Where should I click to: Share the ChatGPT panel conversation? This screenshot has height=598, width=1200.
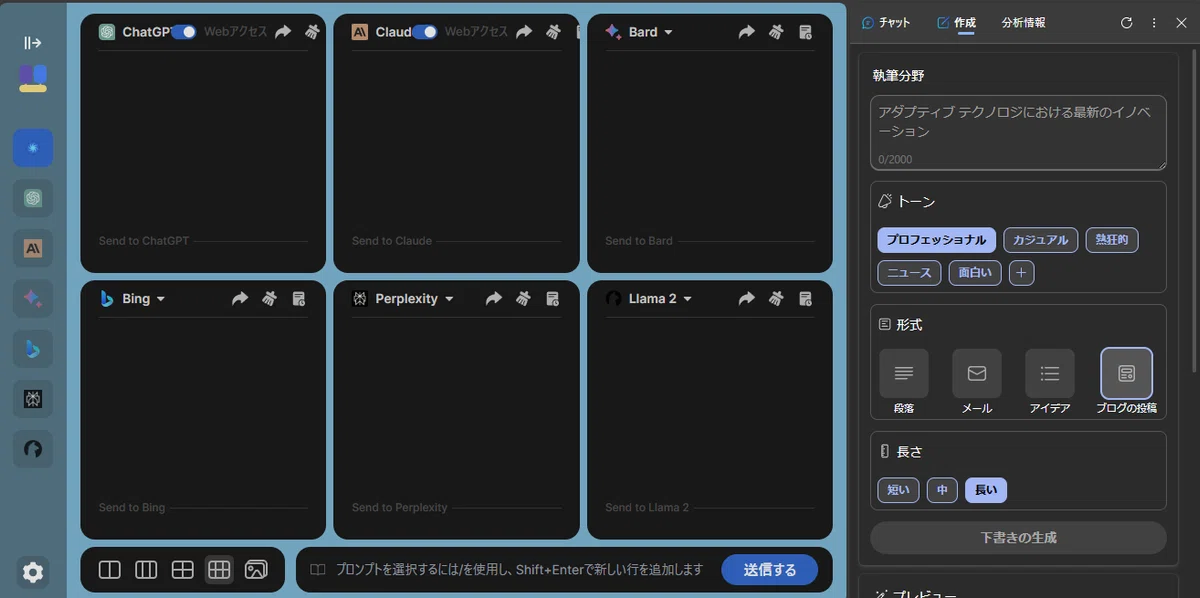[x=283, y=32]
